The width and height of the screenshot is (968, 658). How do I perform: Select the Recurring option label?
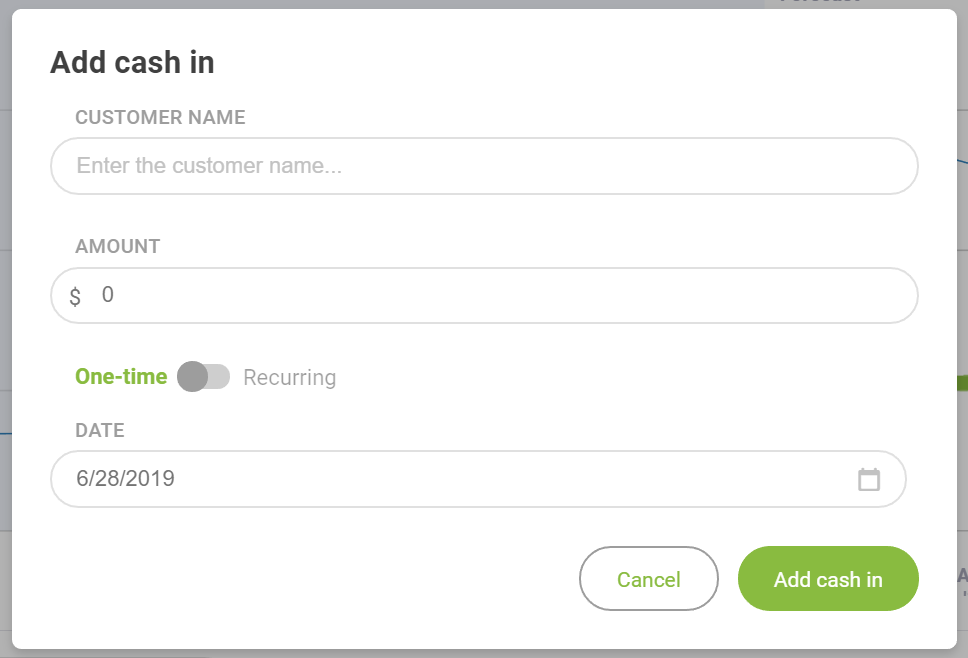coord(290,377)
